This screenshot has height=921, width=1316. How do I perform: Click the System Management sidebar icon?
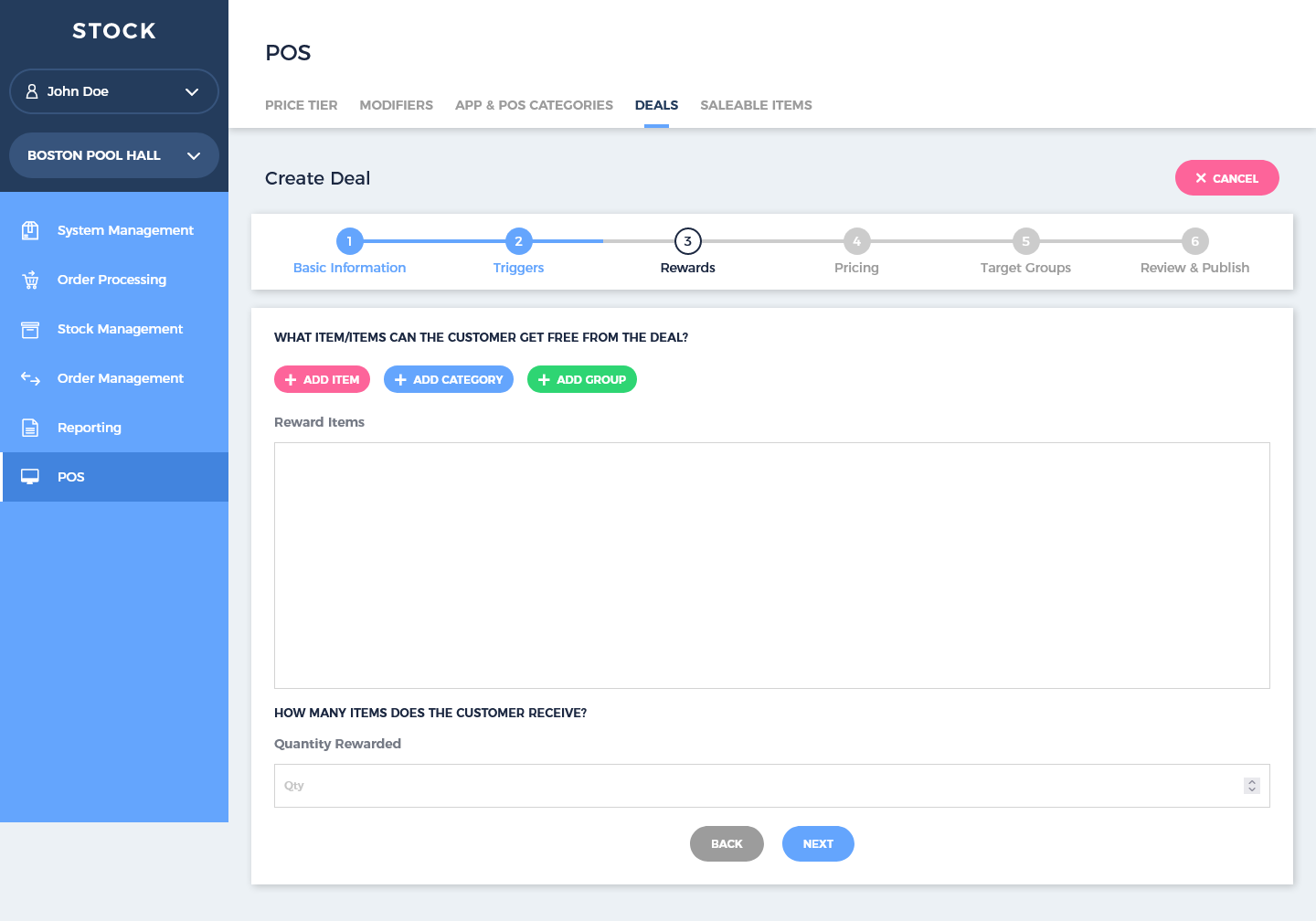[30, 230]
